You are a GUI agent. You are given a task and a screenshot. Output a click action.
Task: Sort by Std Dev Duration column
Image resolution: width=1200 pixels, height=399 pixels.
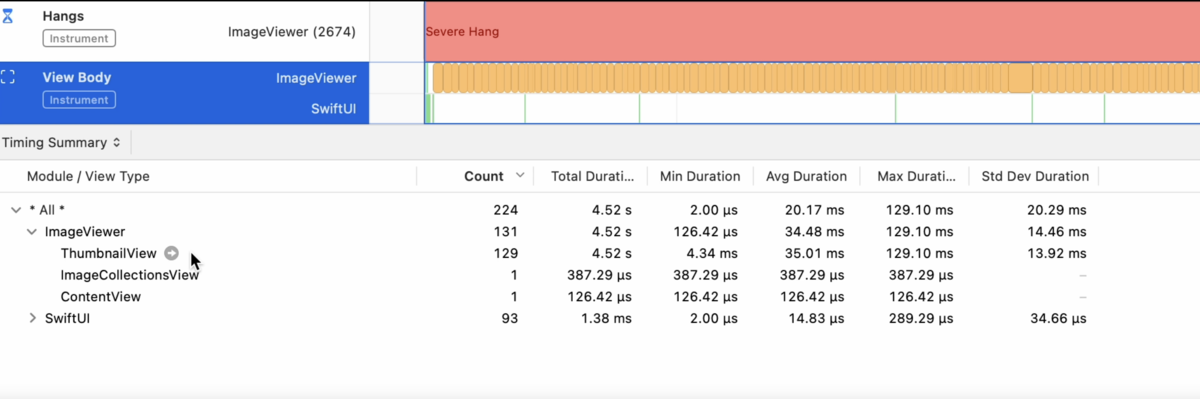pos(1035,176)
